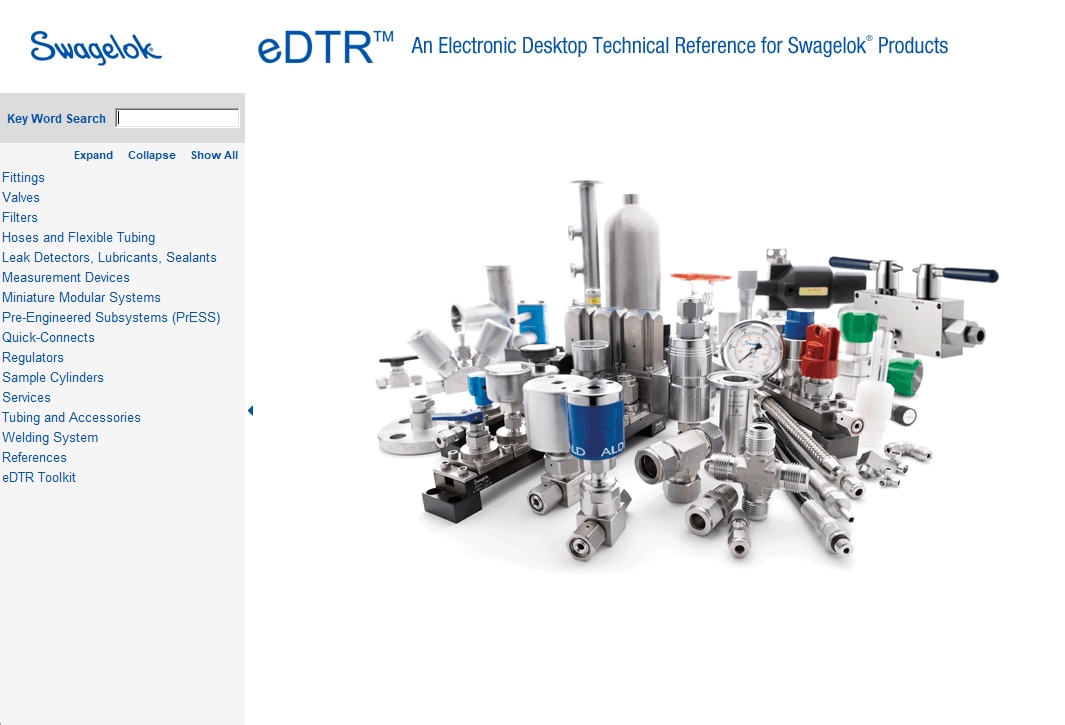This screenshot has width=1065, height=725.
Task: Open the Fittings category
Action: point(23,177)
